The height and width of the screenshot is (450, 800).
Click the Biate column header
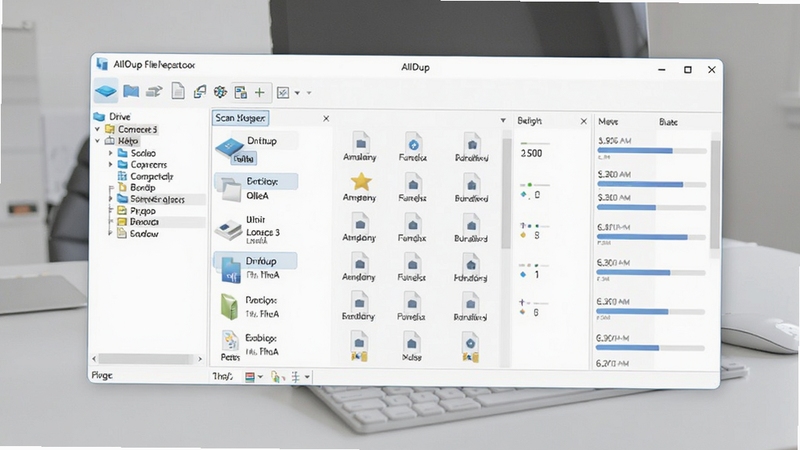pos(668,122)
